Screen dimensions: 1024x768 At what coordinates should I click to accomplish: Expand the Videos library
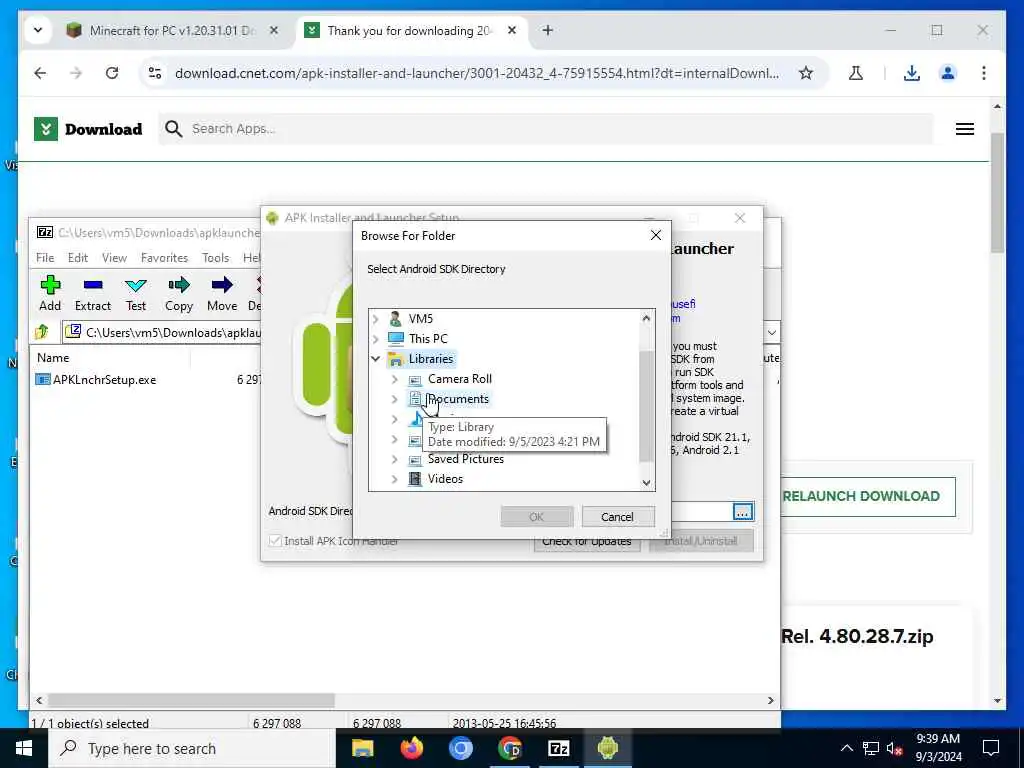394,479
